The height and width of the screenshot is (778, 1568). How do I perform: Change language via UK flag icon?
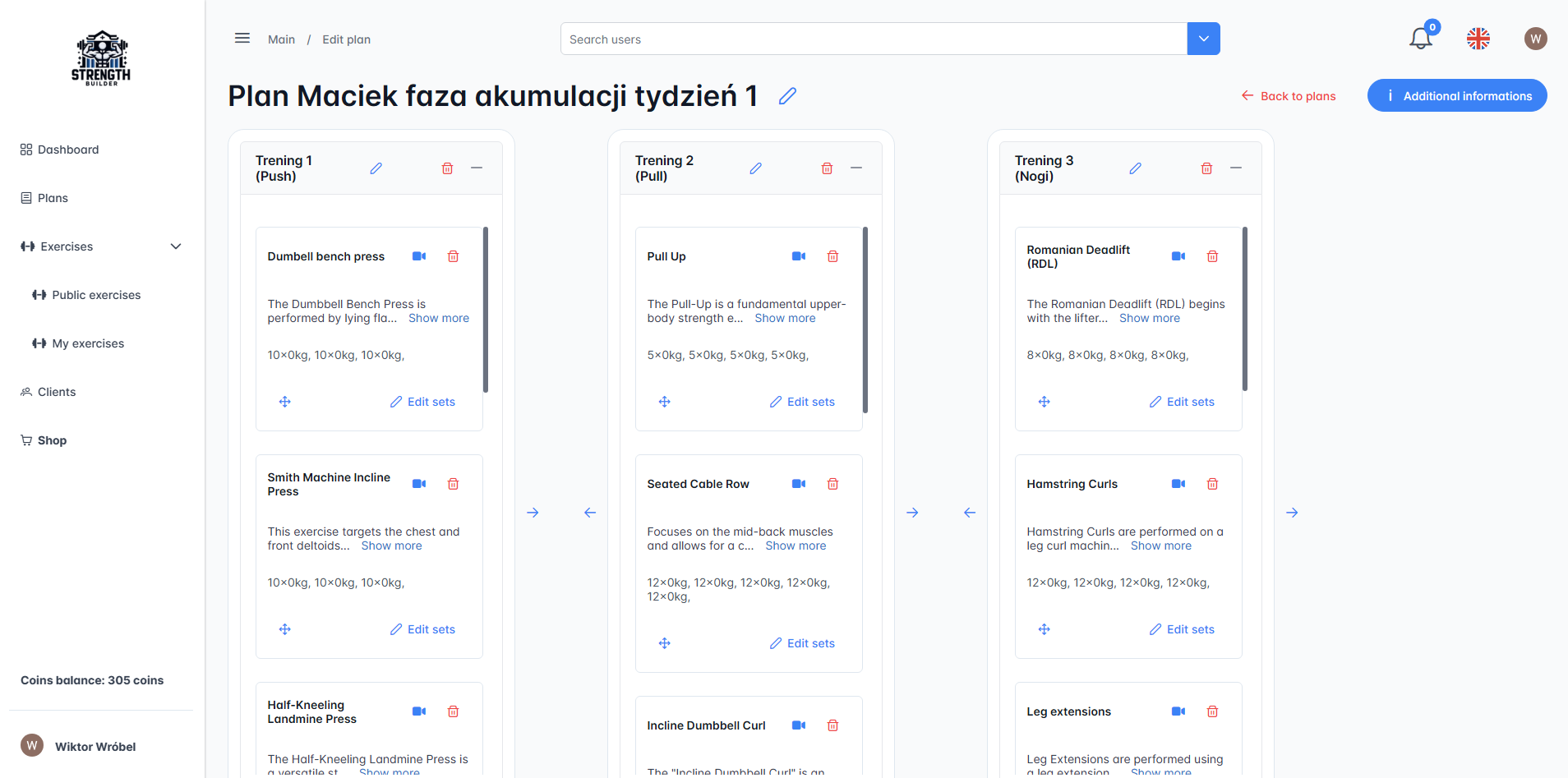(x=1478, y=39)
